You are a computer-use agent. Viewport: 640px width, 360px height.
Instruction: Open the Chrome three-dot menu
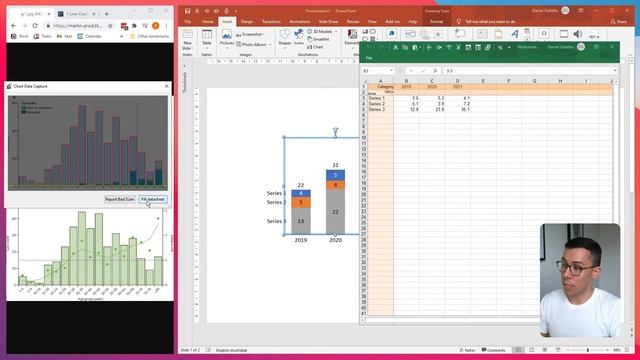pyautogui.click(x=167, y=26)
